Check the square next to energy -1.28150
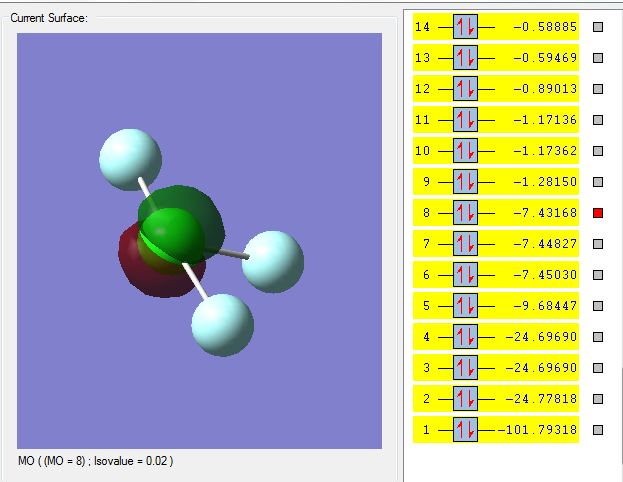623x482 pixels. (x=598, y=183)
